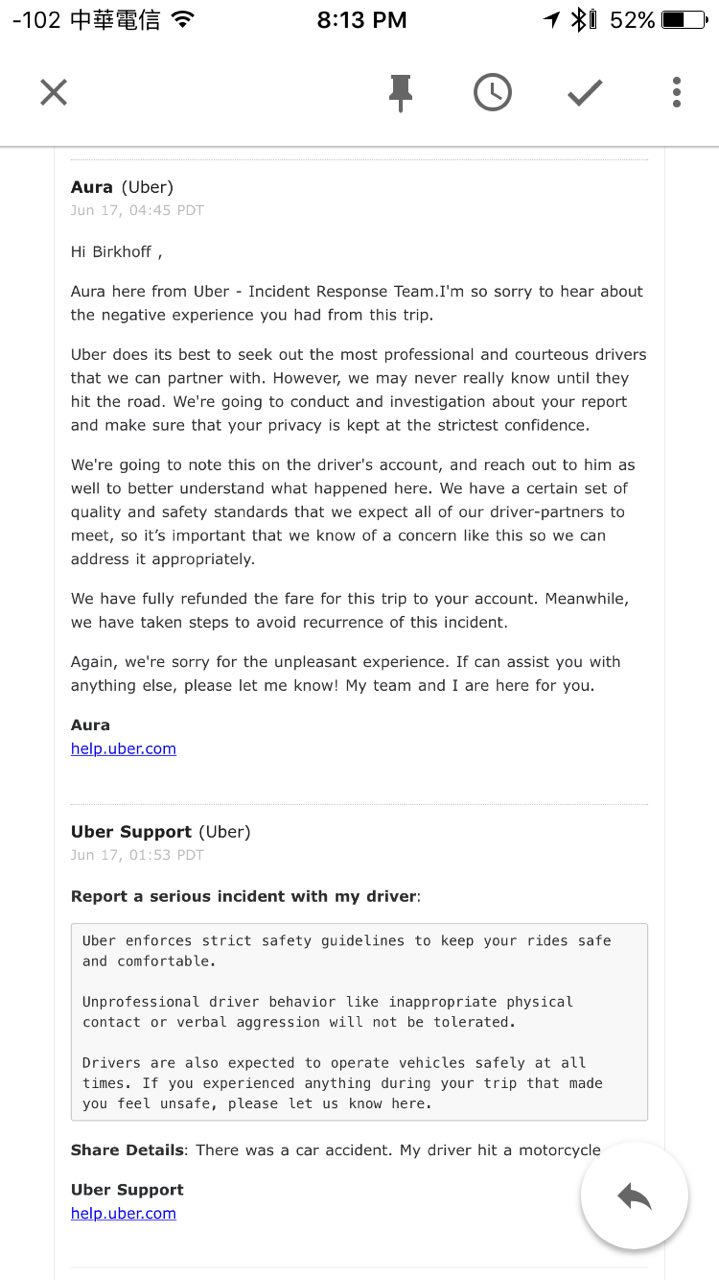Tap the Bluetooth icon in status bar
The image size is (719, 1280).
pyautogui.click(x=579, y=20)
